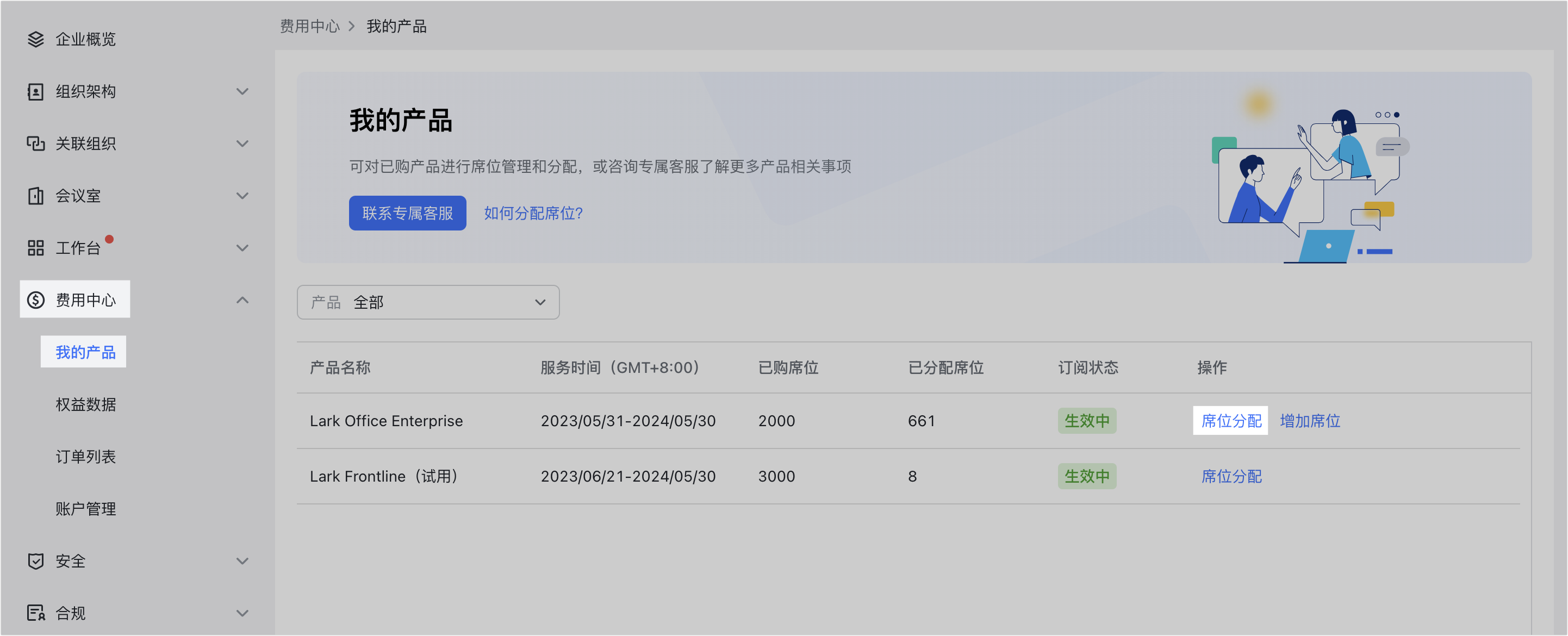Expand the 组织架构 chevron
Screen dimensions: 1568x636
pos(242,92)
